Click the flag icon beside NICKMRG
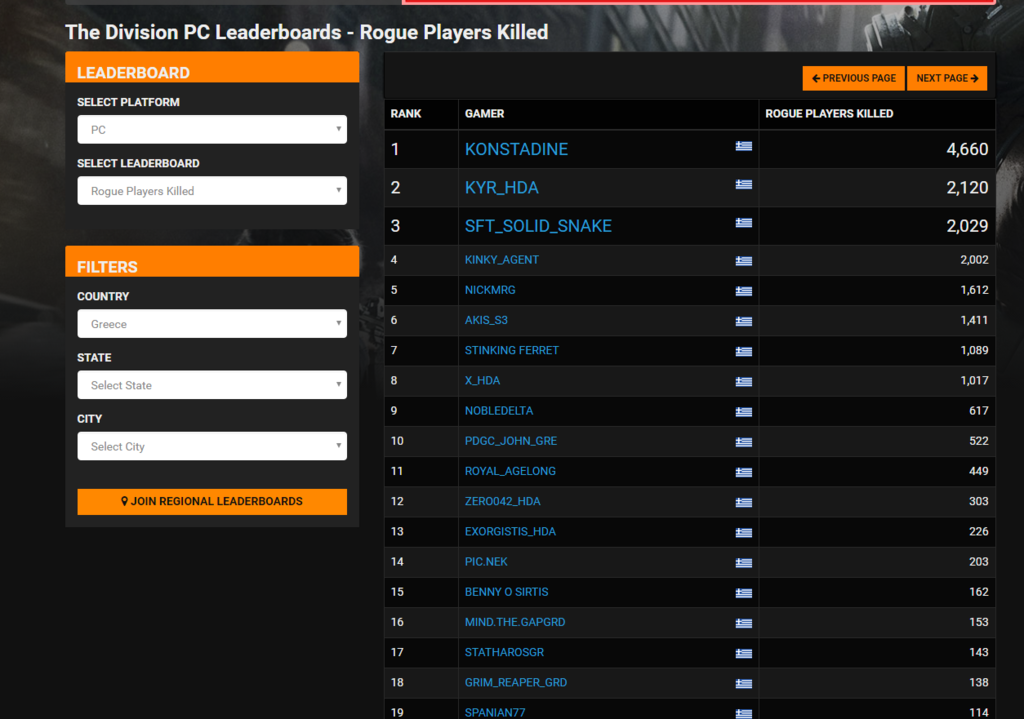The image size is (1024, 719). pos(743,291)
